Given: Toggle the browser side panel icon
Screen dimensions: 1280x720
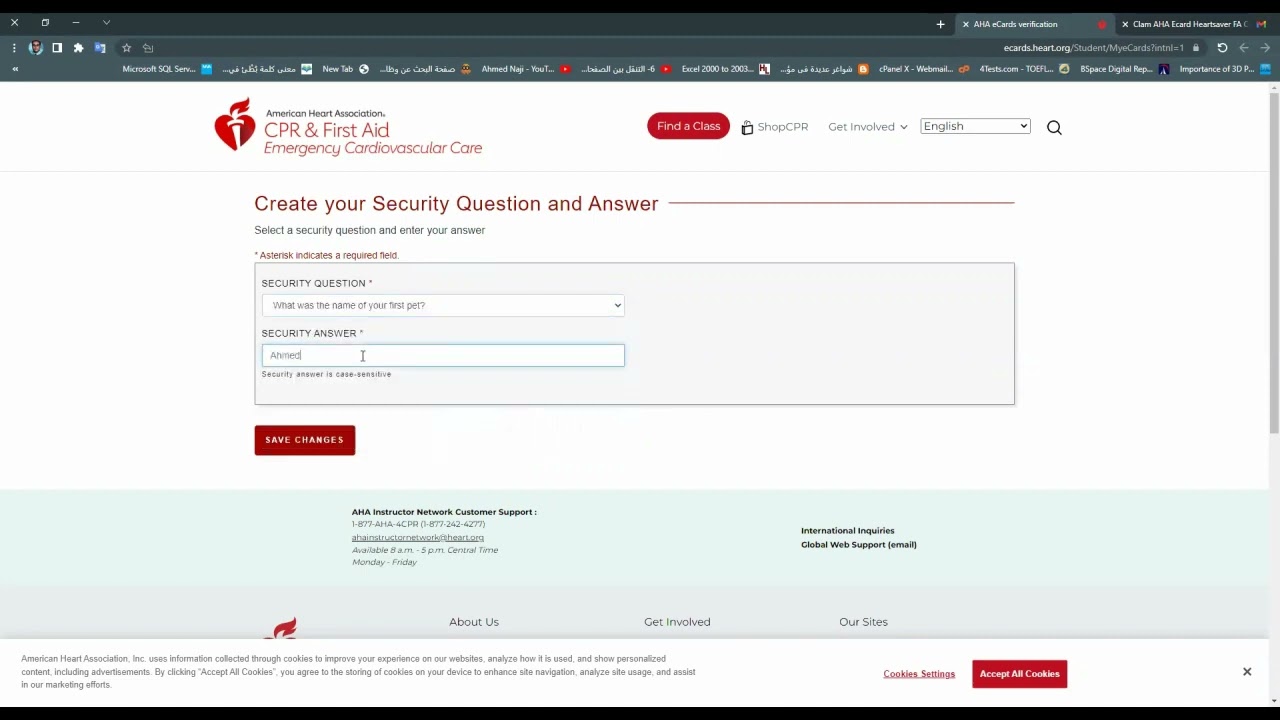Looking at the screenshot, I should [57, 47].
